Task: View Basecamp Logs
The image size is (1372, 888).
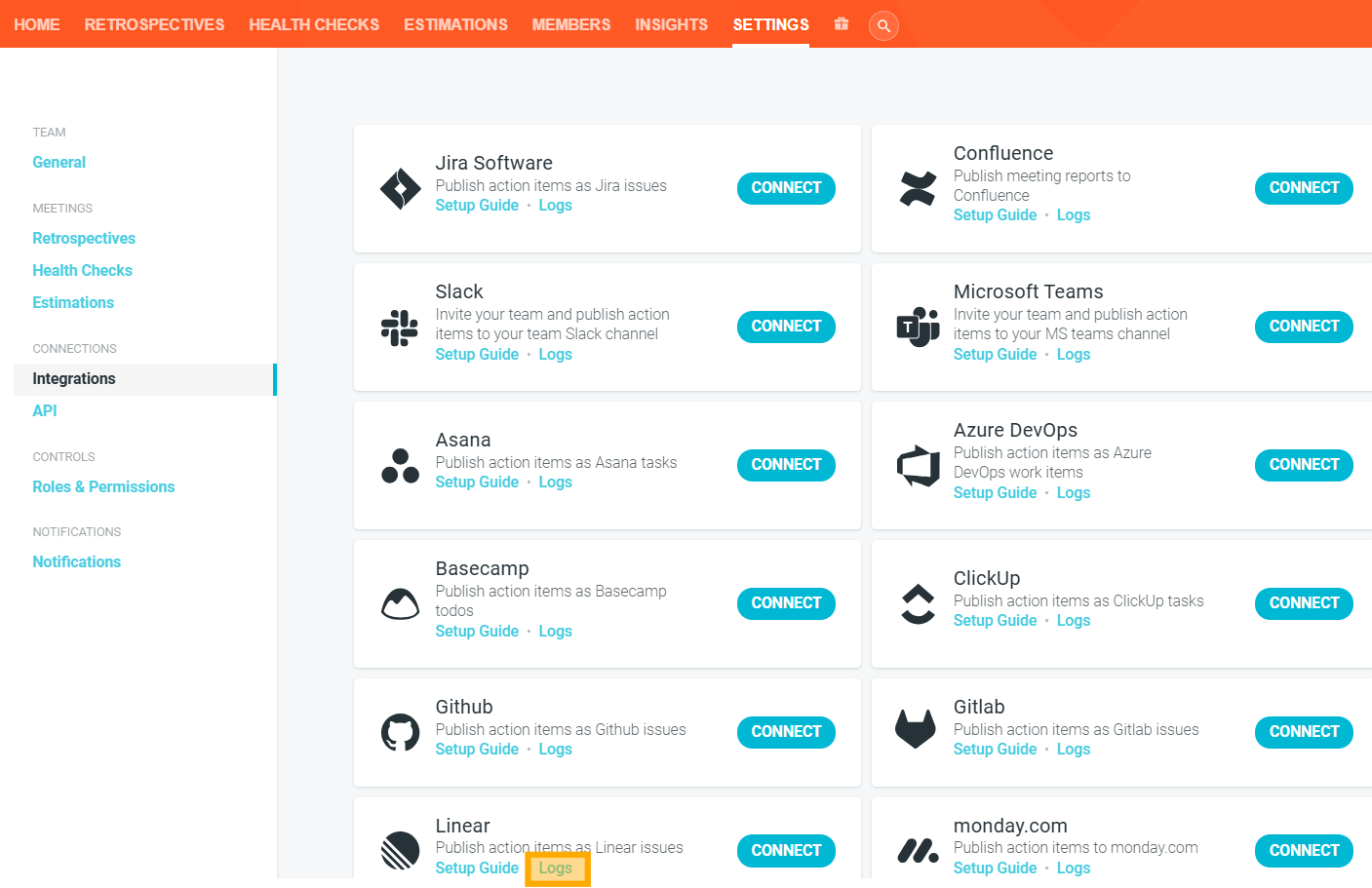Action: point(555,632)
